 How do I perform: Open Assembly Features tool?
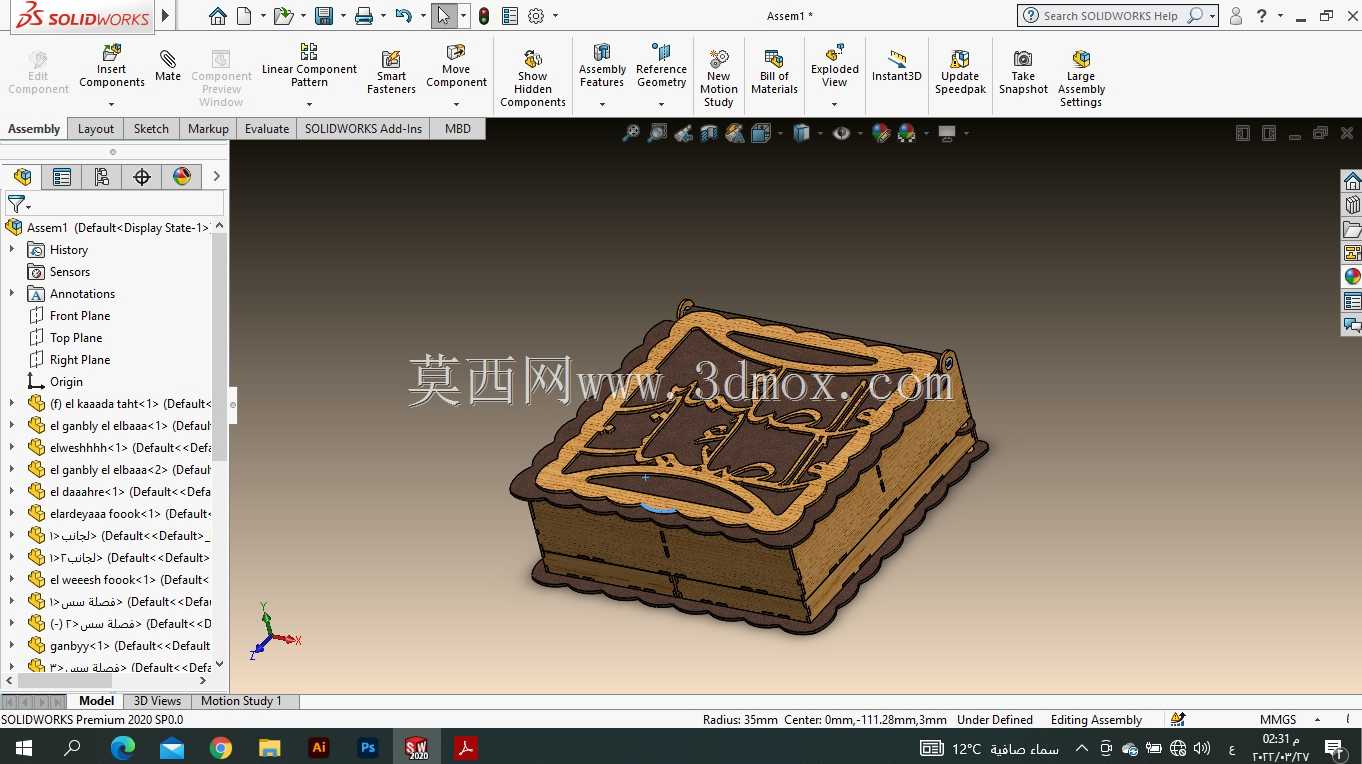click(602, 65)
